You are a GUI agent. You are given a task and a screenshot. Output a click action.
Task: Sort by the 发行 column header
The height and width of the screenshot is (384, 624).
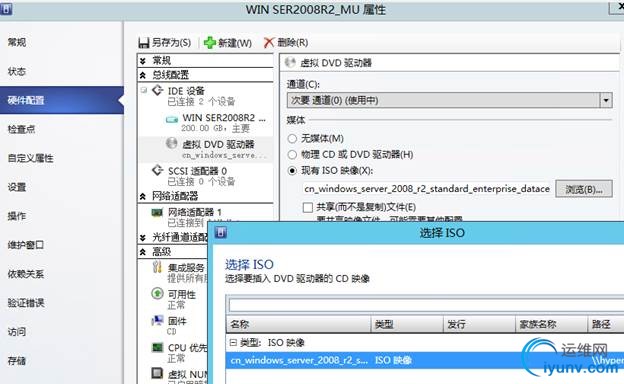[x=479, y=325]
